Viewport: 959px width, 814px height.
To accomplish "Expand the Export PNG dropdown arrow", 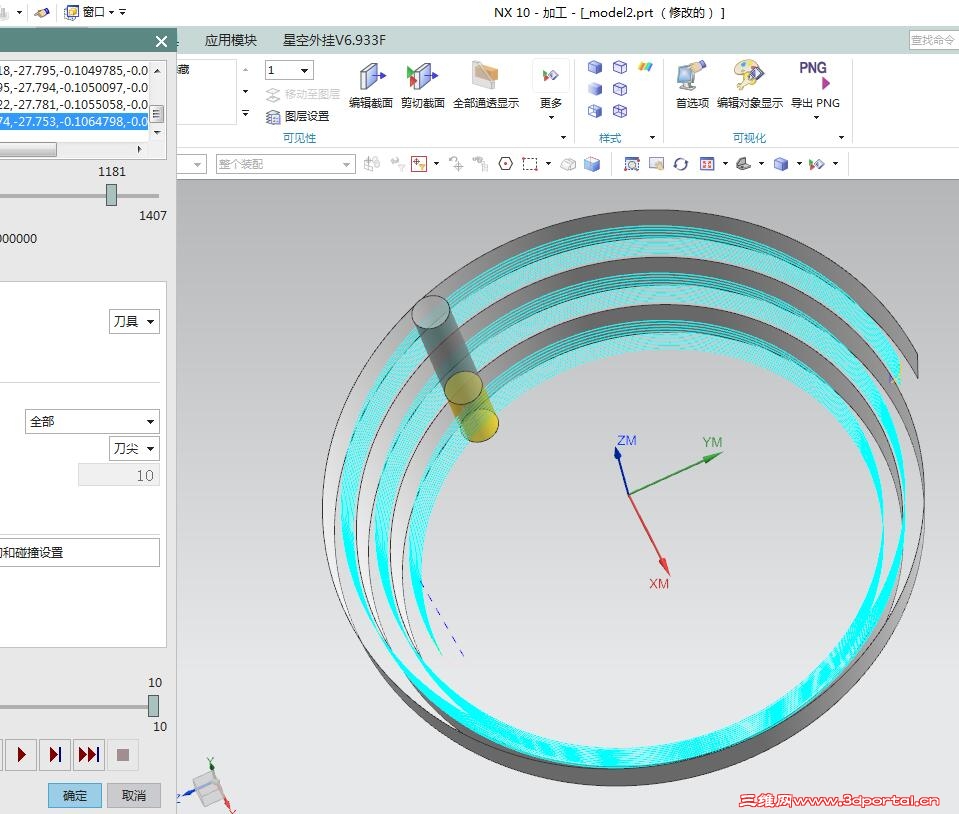I will point(816,117).
